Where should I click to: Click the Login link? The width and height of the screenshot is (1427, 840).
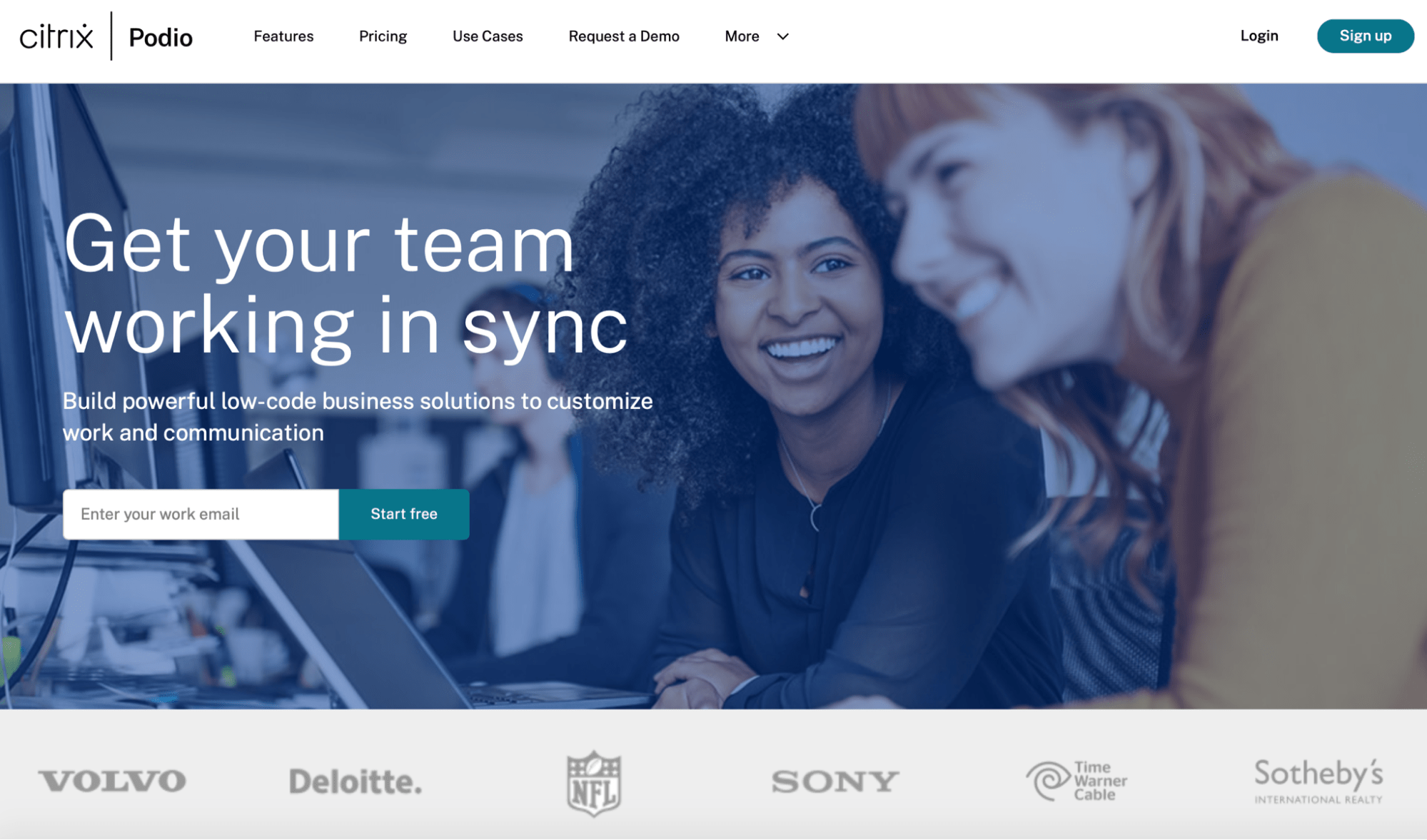point(1259,36)
